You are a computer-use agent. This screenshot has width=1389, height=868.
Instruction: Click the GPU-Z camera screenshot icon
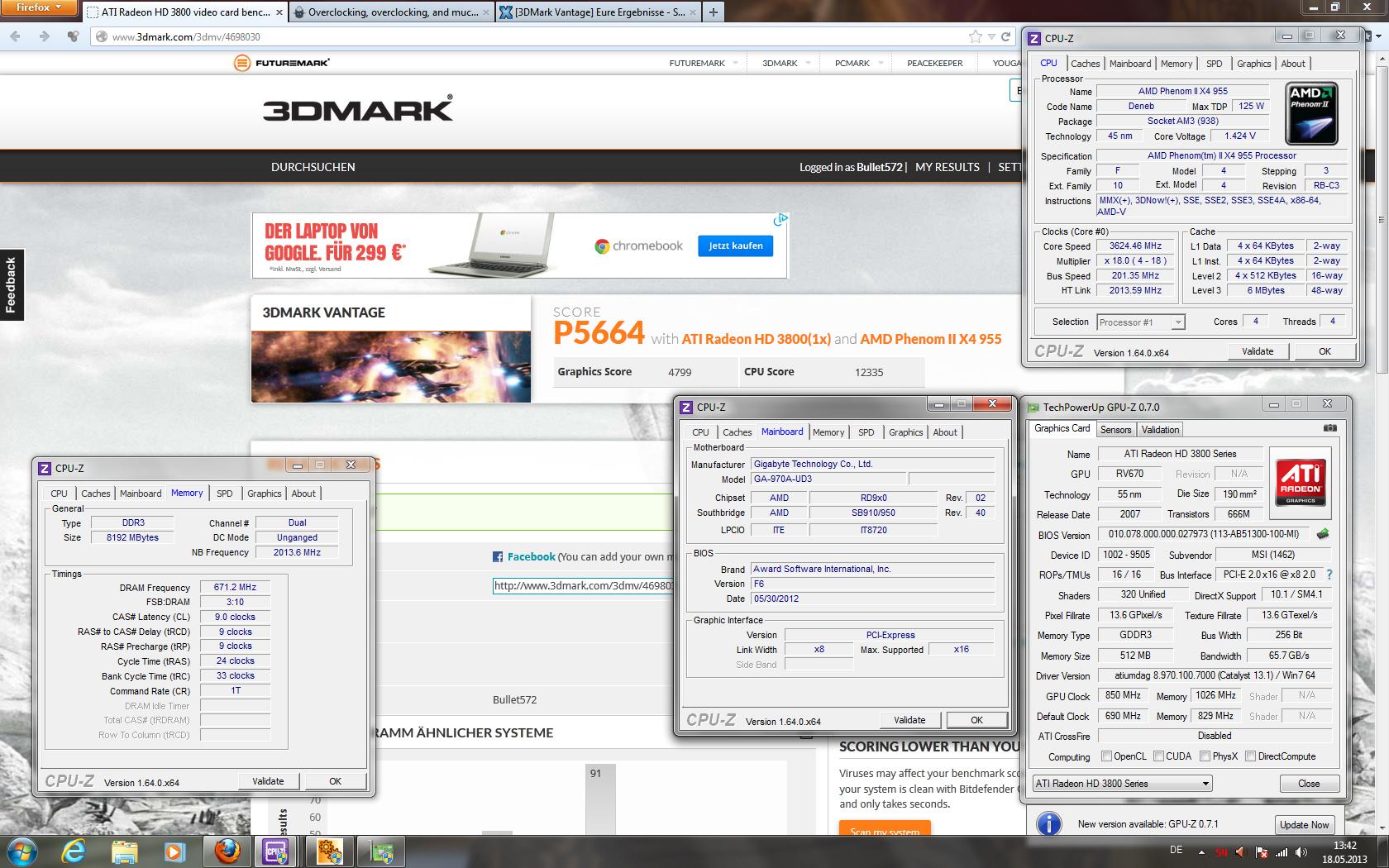click(1329, 428)
